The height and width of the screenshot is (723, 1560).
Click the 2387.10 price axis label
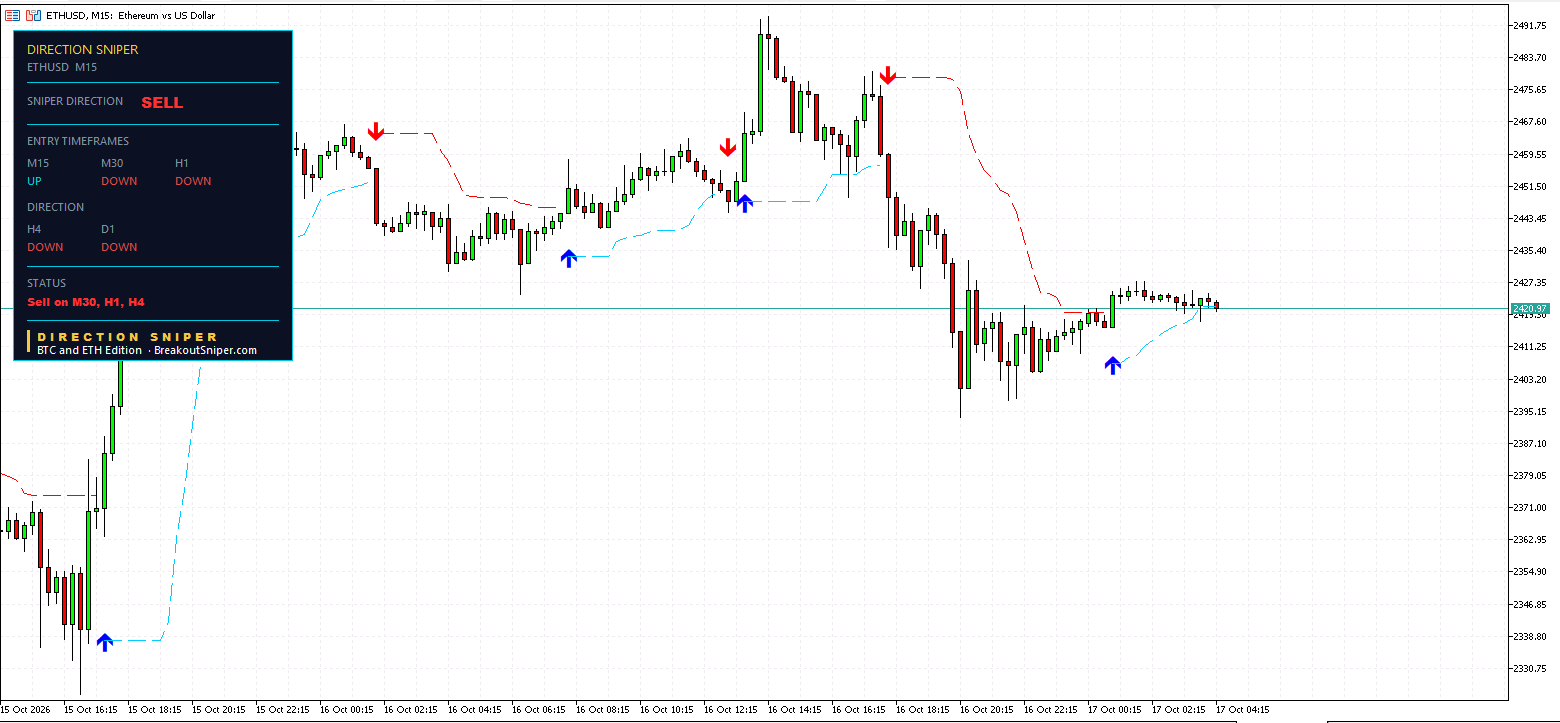pos(1531,443)
